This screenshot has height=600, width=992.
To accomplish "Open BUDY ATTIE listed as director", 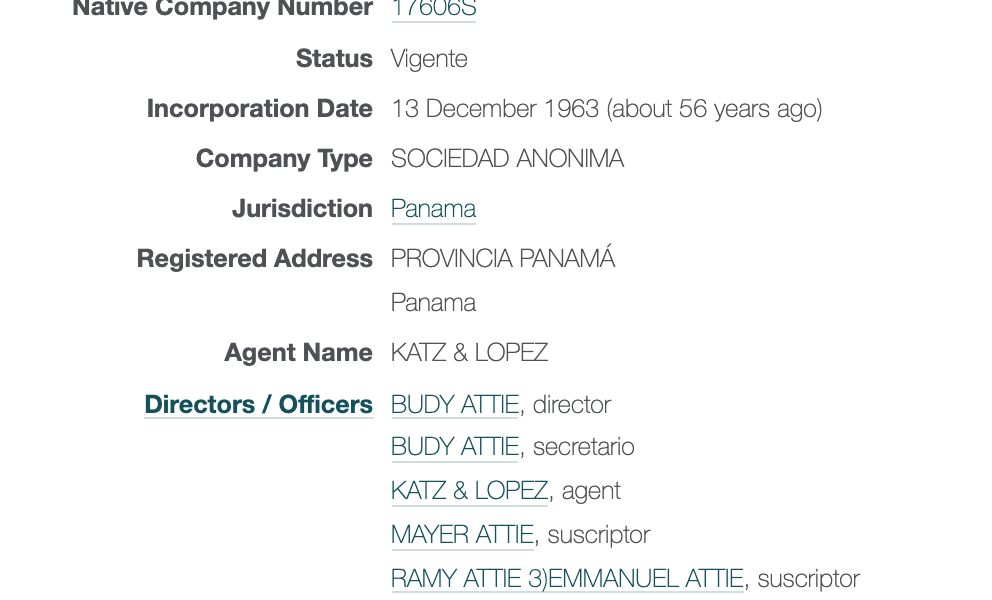I will (455, 404).
